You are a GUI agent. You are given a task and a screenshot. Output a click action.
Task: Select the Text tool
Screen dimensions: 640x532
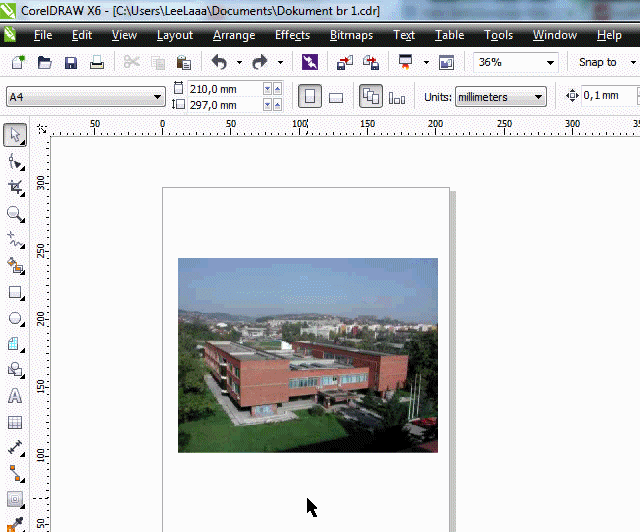click(15, 396)
